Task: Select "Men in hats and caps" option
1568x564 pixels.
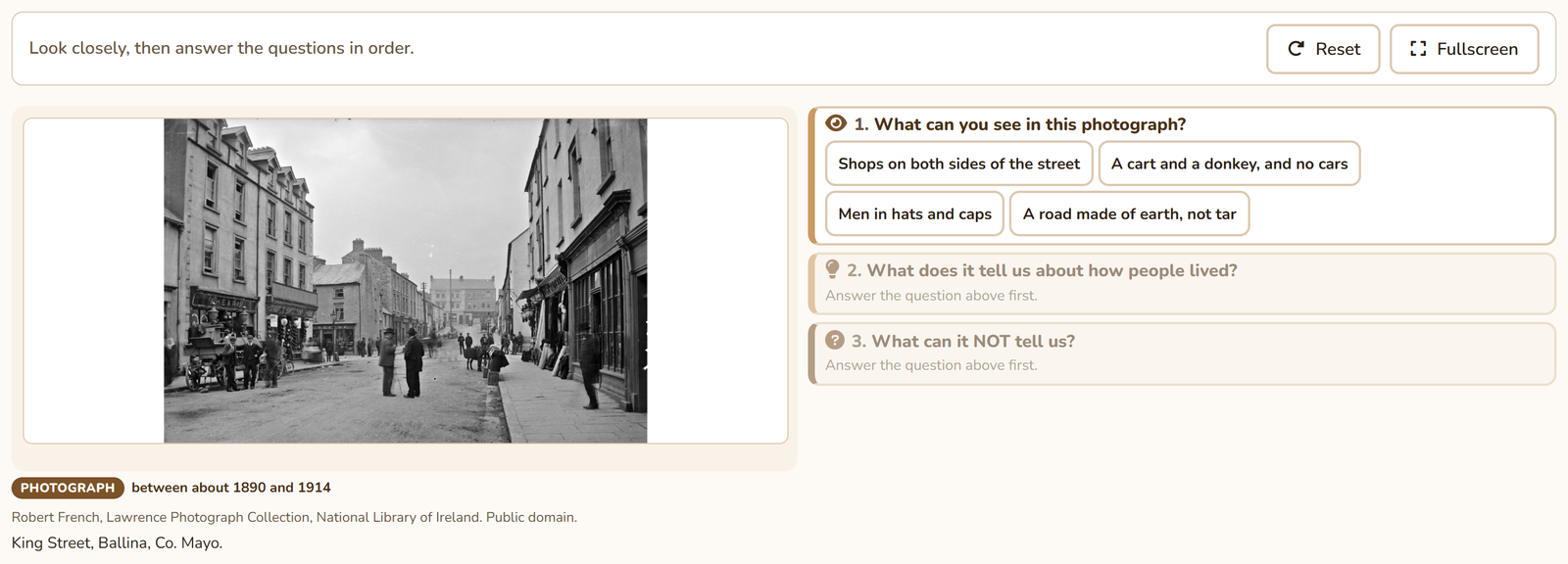Action: click(915, 213)
